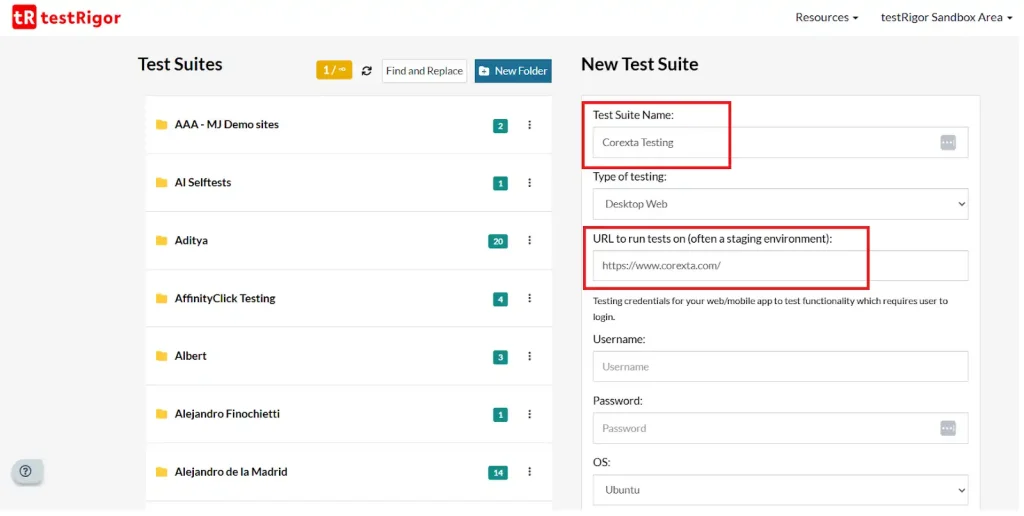Click folder icon of AAA - MJ Demo sites
The width and height of the screenshot is (1024, 516).
coord(161,124)
